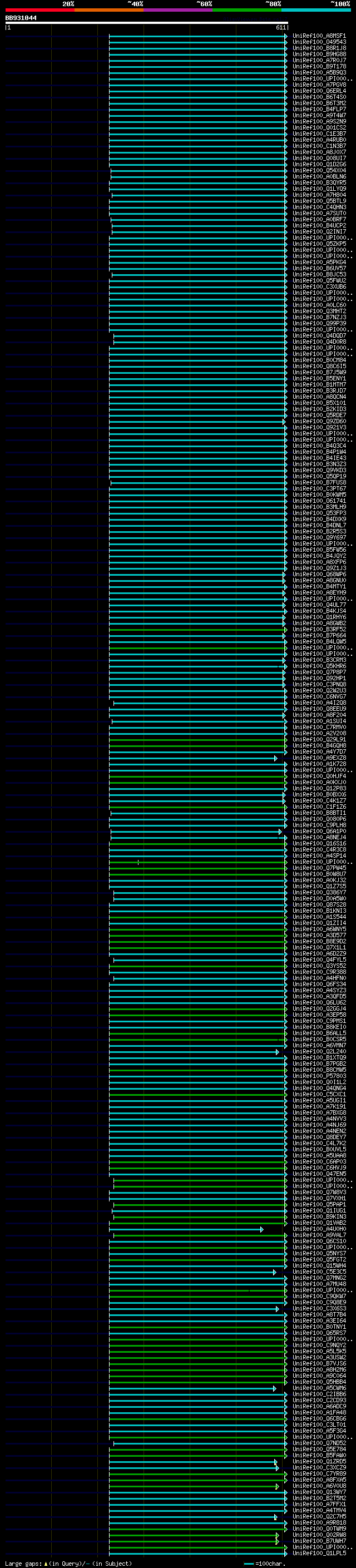Viewport: 356px width, 1568px height.
Task: Open hit UniRef100_B9T178
Action: point(319,66)
